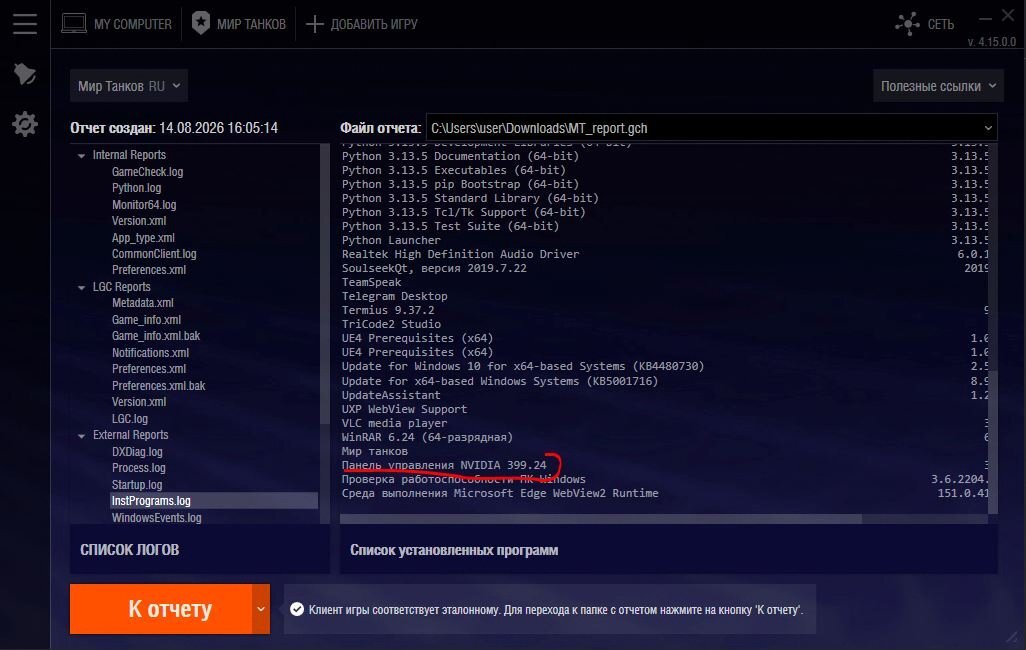Open the Мир Танков RU region dropdown
This screenshot has height=650, width=1026.
click(129, 86)
